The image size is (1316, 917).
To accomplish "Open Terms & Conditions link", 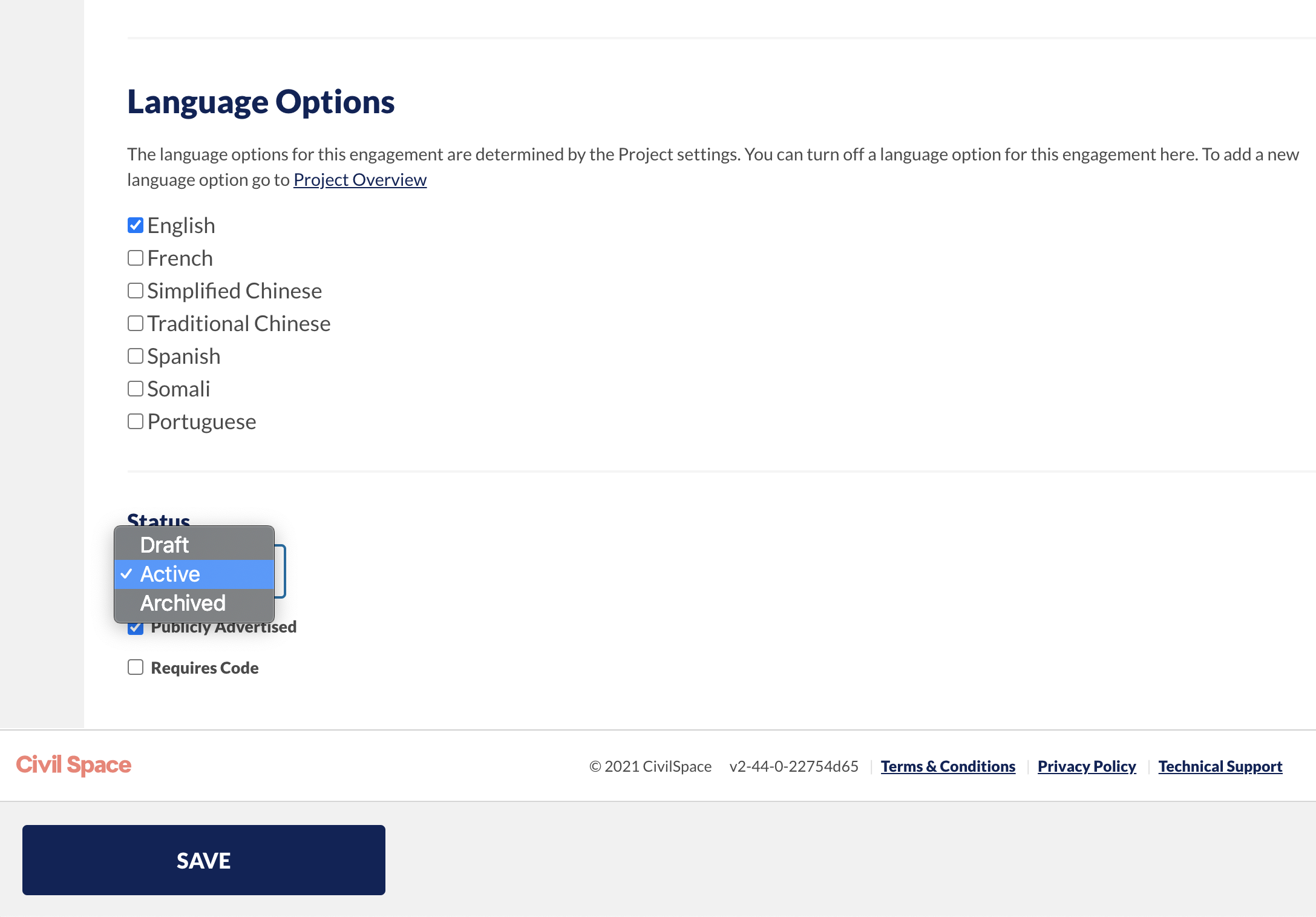I will [948, 766].
